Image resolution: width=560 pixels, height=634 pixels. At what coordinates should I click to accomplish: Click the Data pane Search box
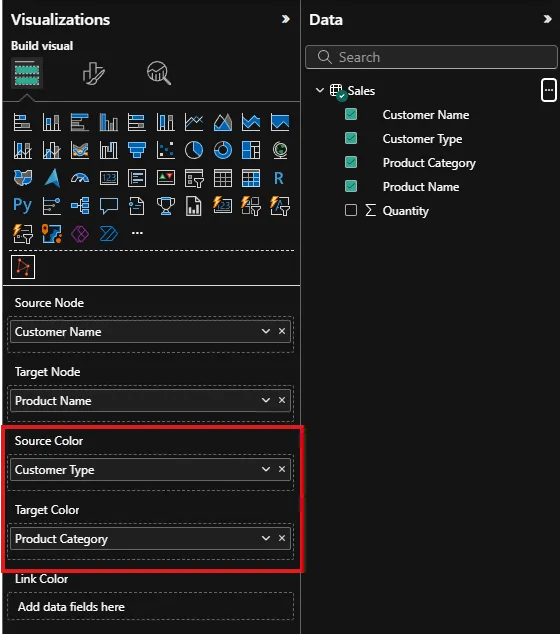click(431, 57)
